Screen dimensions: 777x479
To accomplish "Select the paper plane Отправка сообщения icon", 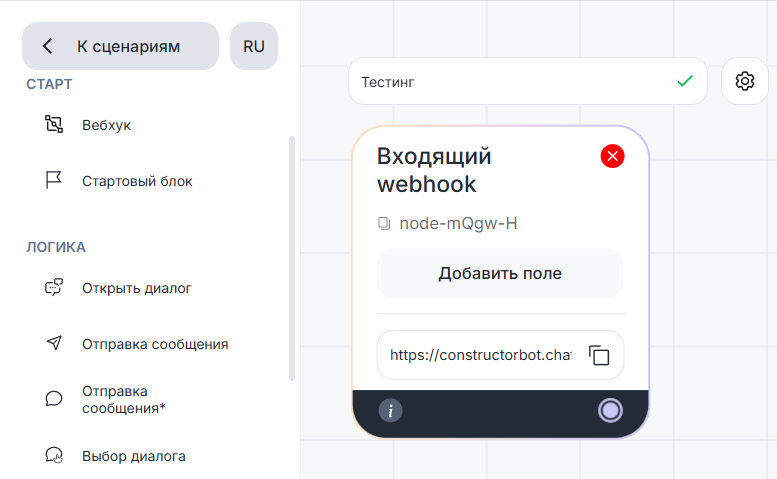I will click(54, 344).
